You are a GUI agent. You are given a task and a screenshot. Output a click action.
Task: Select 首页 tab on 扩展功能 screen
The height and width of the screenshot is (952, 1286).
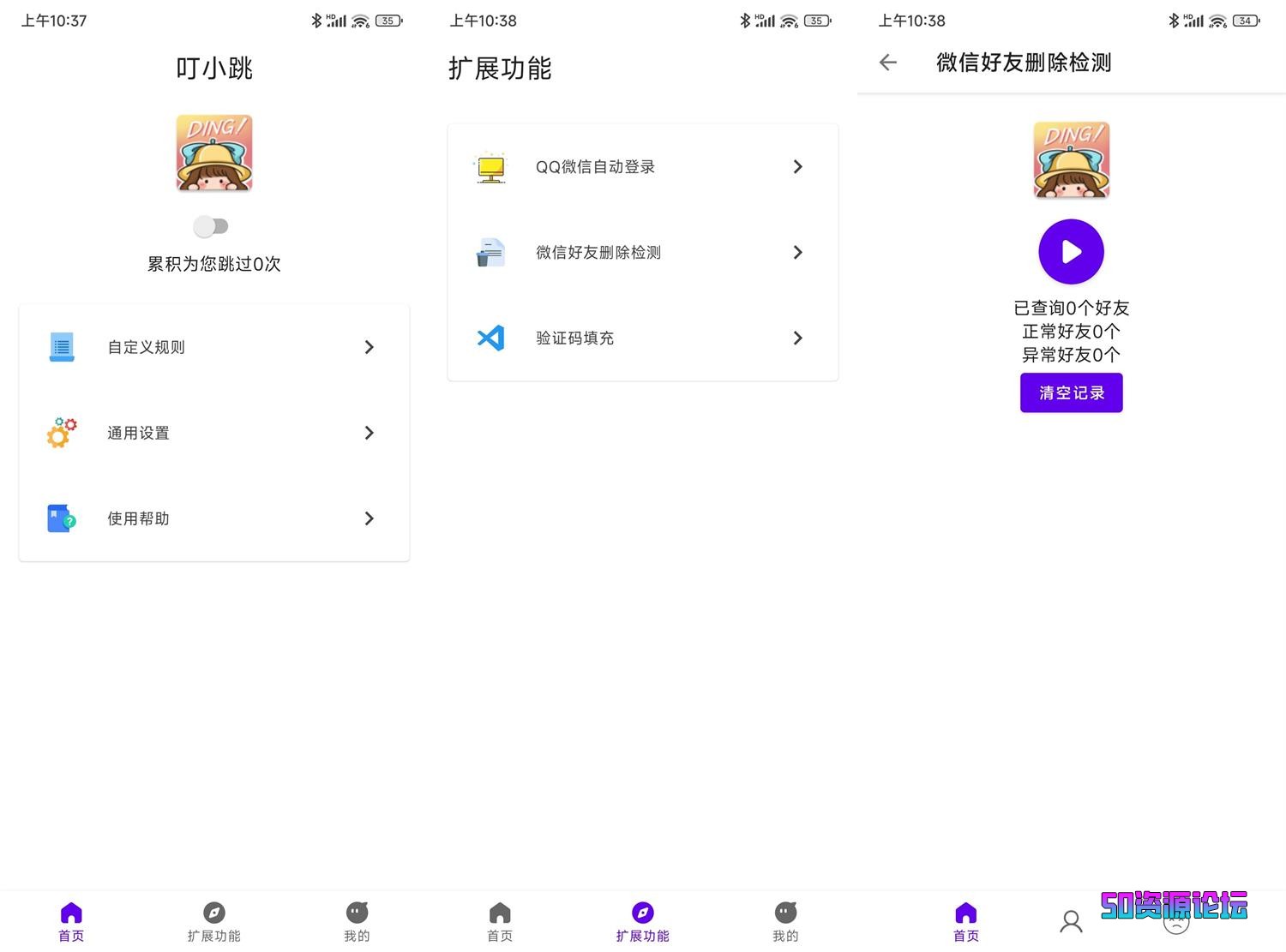[x=500, y=922]
